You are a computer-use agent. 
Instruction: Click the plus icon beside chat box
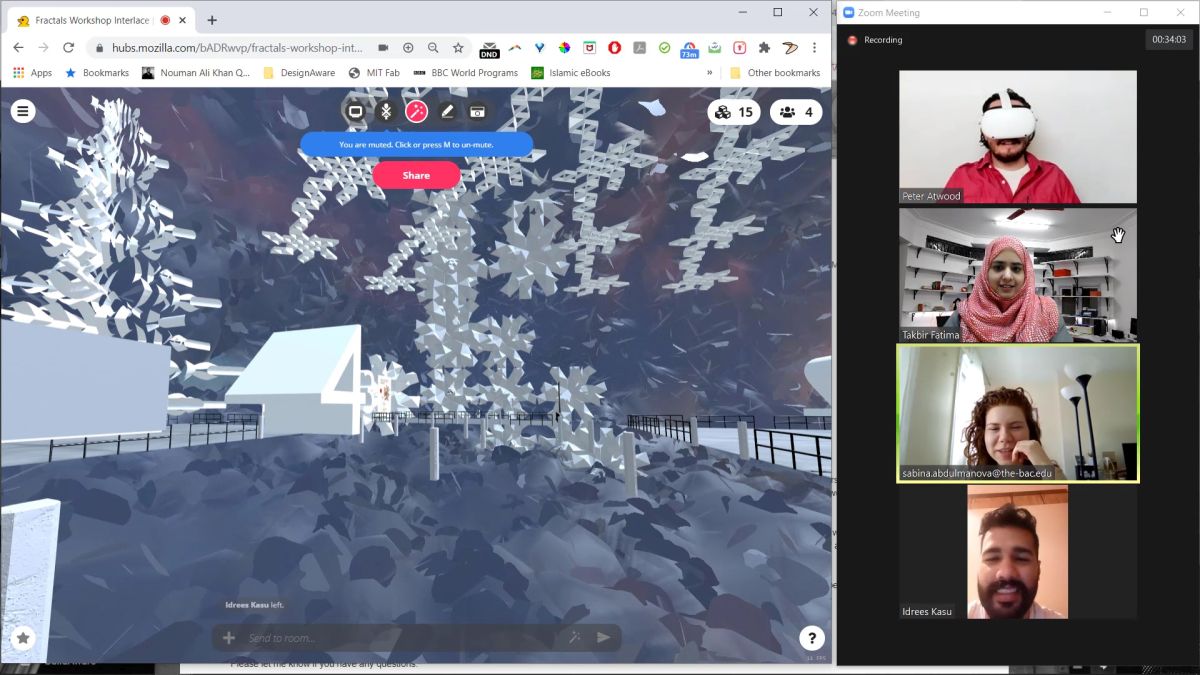tap(229, 638)
